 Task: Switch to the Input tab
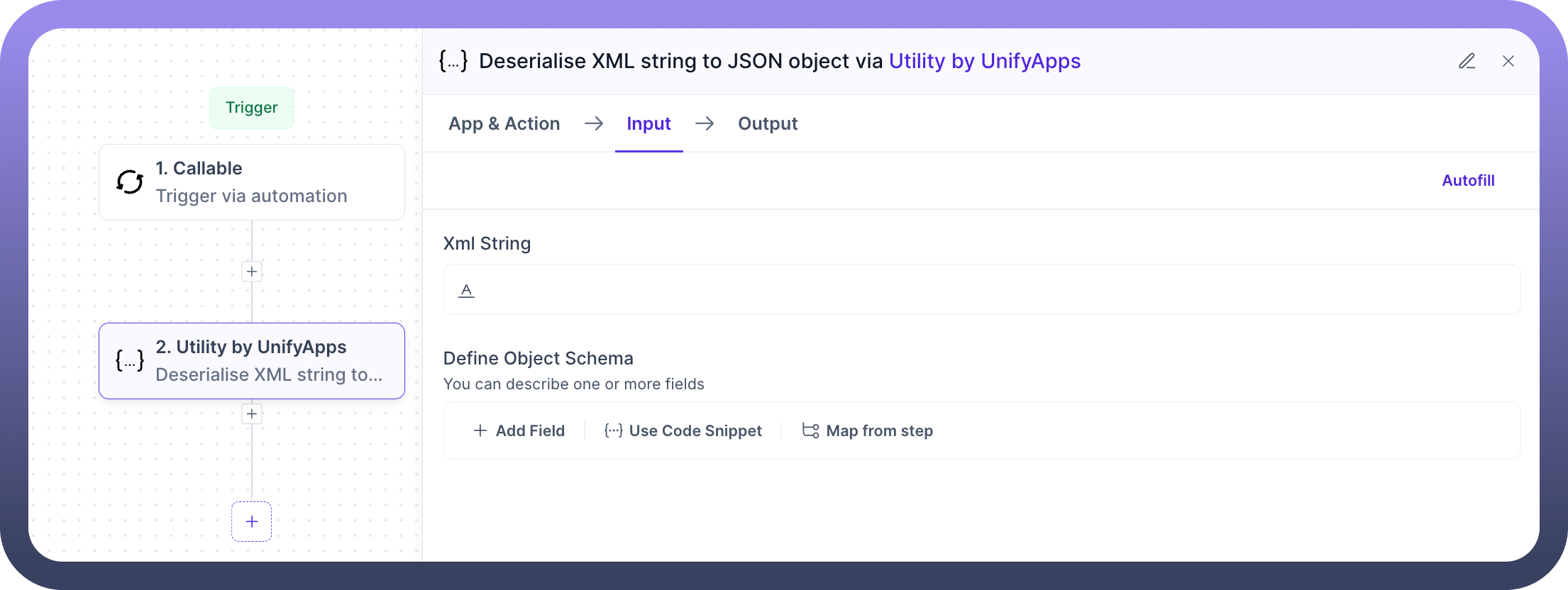click(x=648, y=123)
